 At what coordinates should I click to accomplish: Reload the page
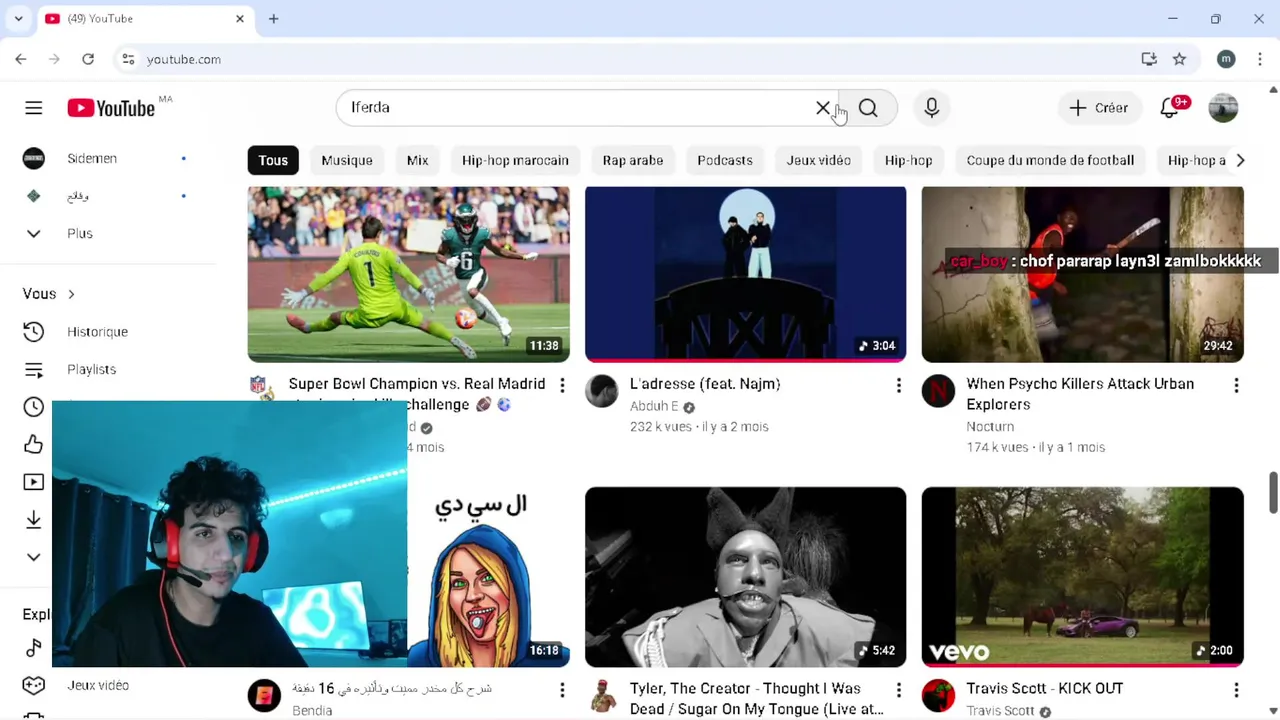click(88, 59)
